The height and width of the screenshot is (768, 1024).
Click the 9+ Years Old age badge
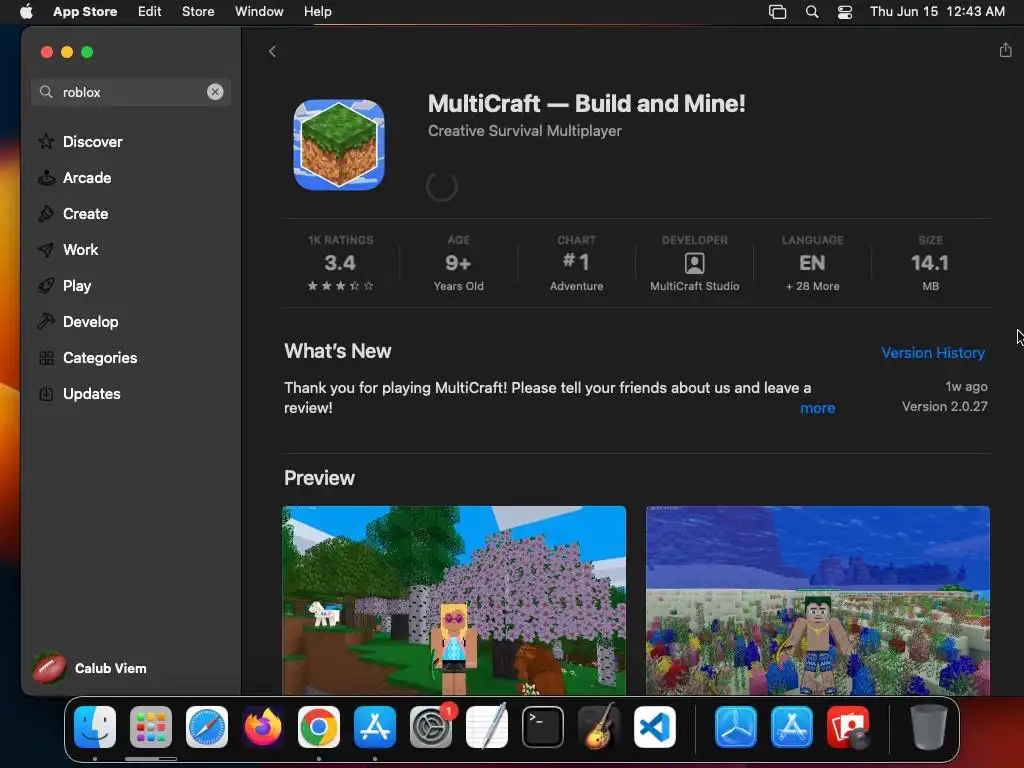point(458,263)
